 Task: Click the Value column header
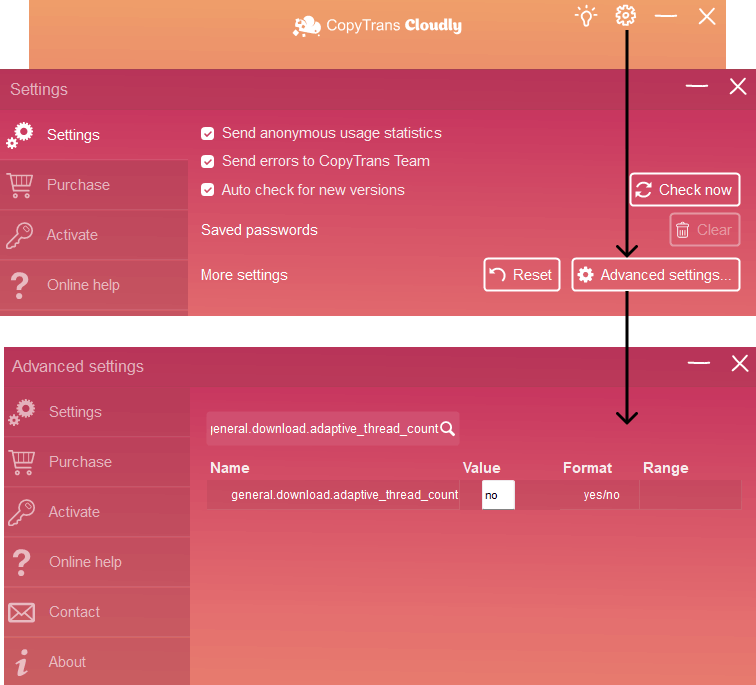482,468
